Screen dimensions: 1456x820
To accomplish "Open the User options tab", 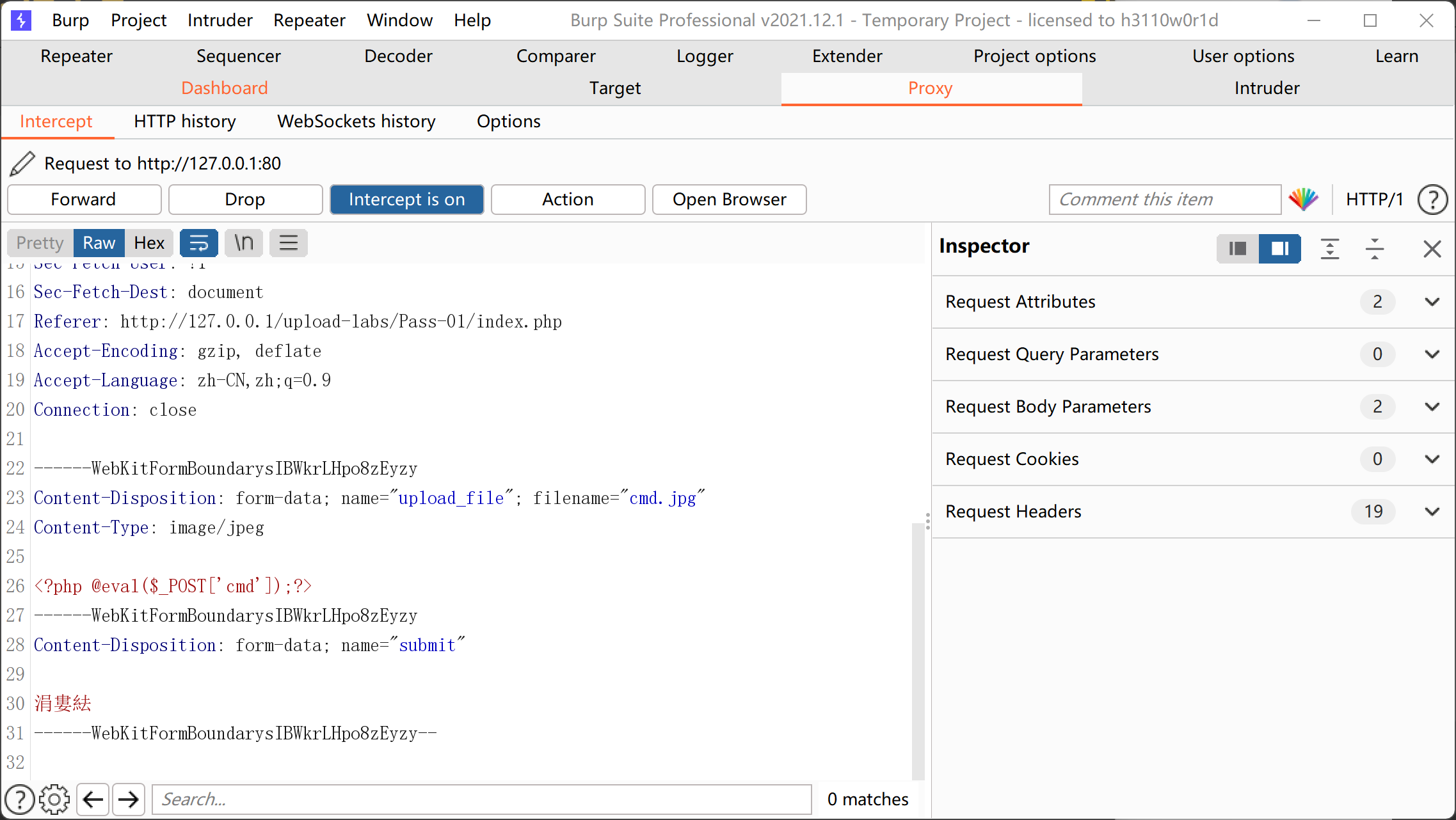I will [x=1244, y=56].
